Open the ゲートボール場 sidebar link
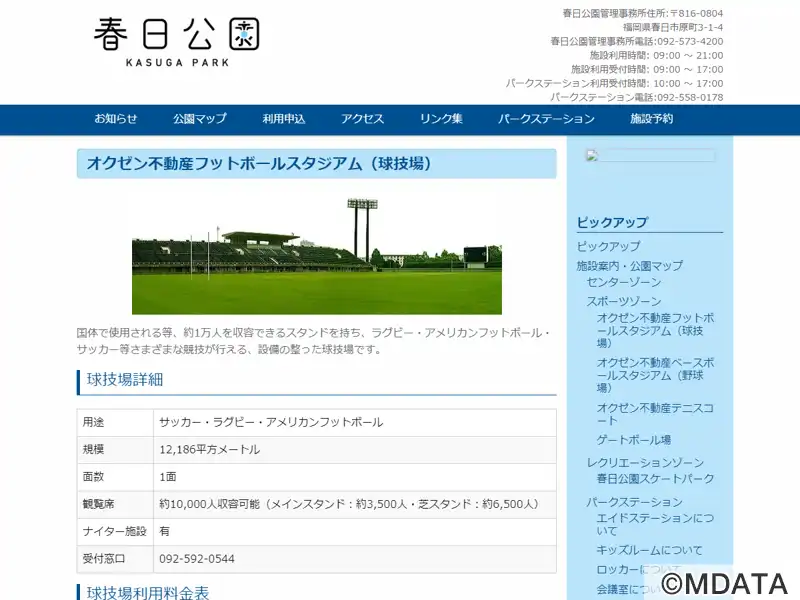800x600 pixels. tap(634, 440)
